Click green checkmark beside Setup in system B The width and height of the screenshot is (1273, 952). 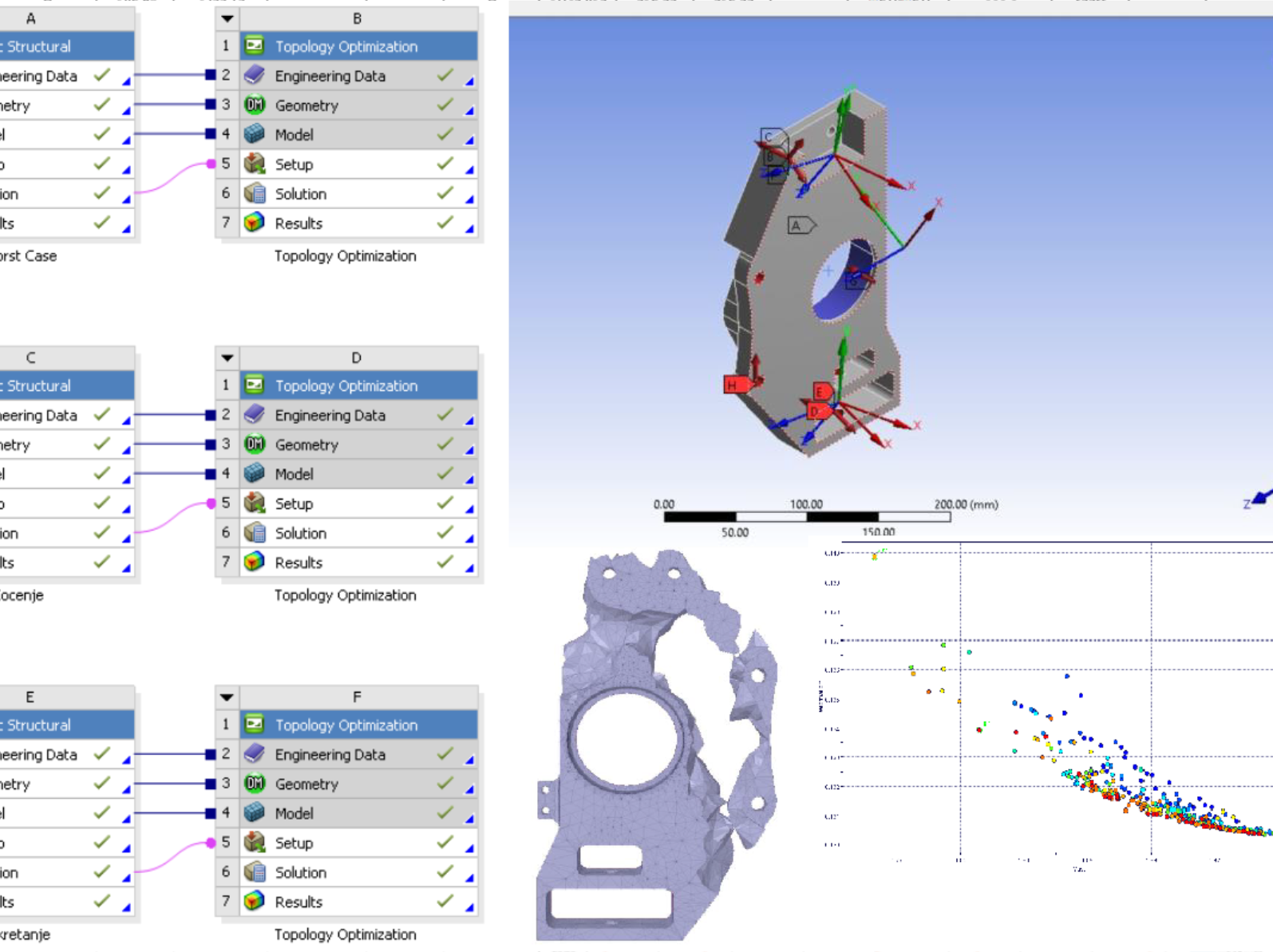click(445, 164)
